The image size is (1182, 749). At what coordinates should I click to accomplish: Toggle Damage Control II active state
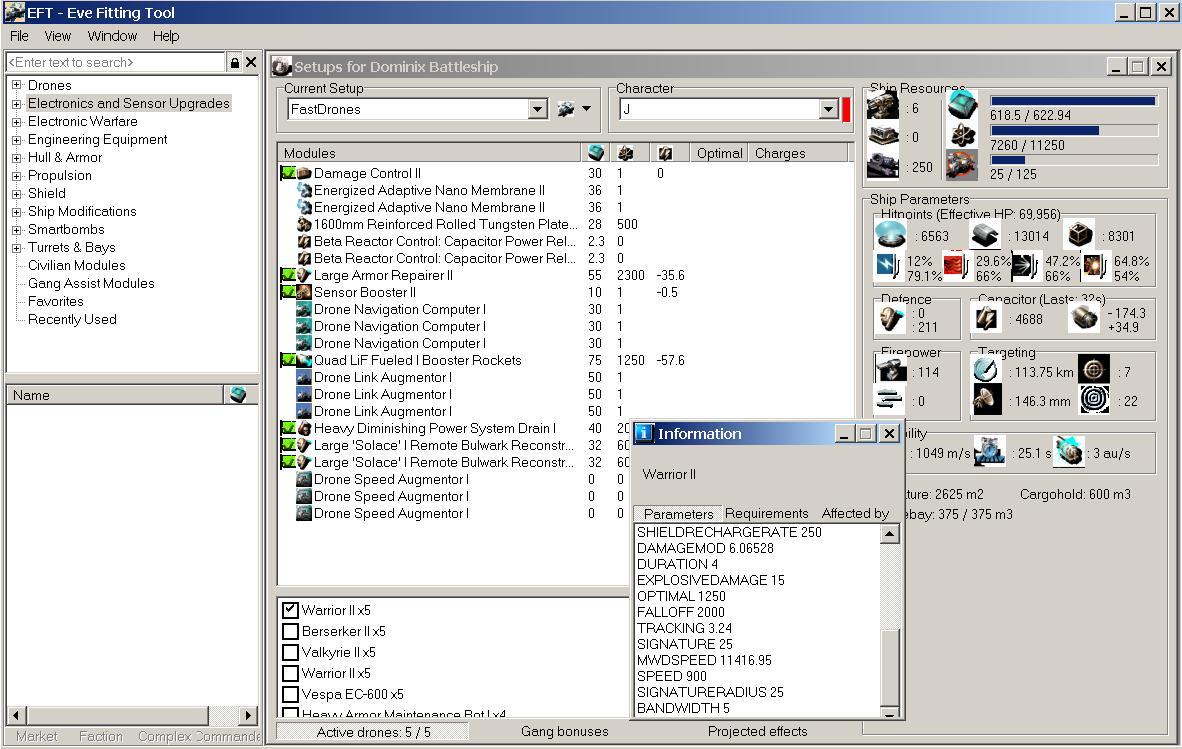[287, 173]
